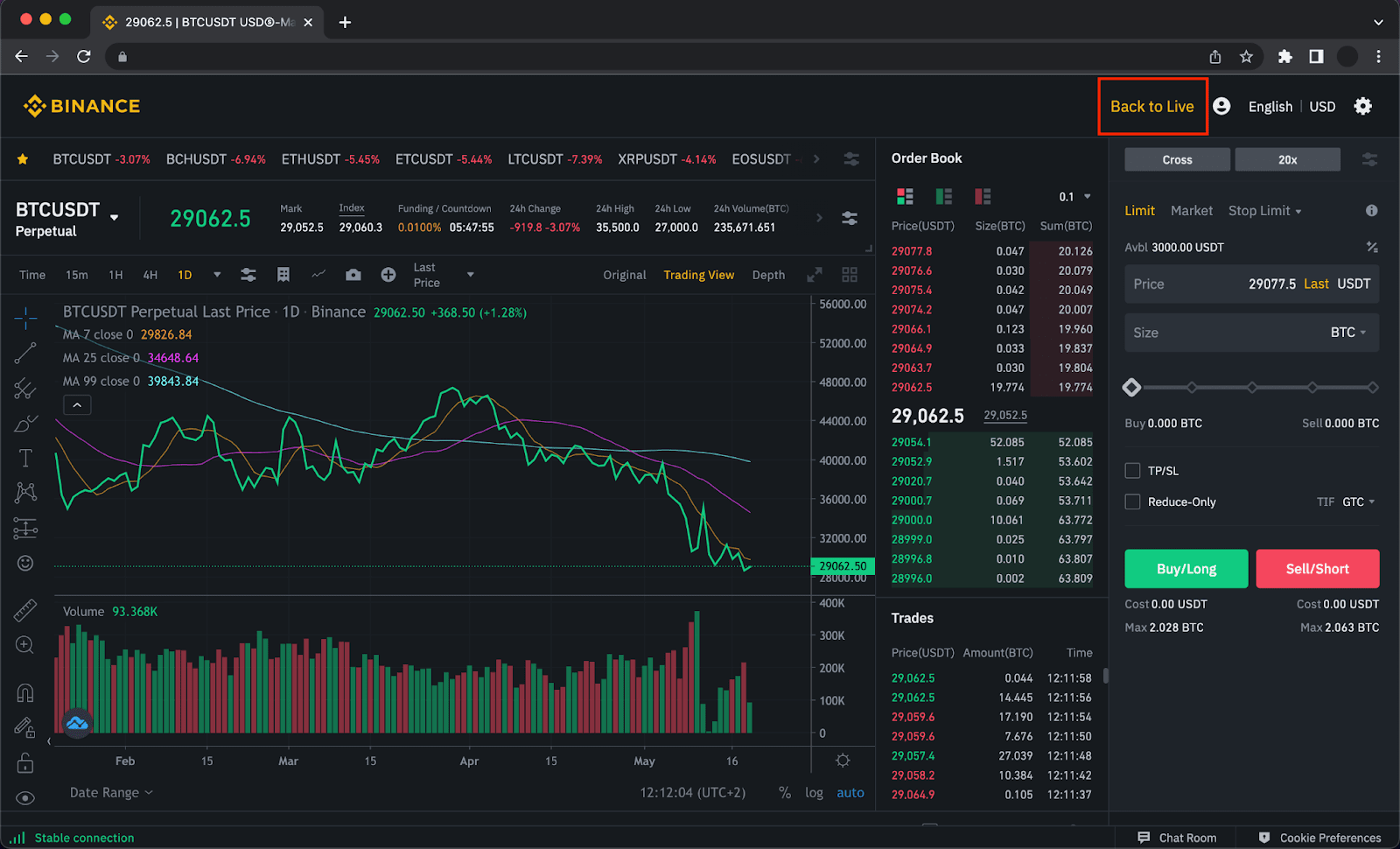Open the emoji drawing tool

[x=24, y=563]
